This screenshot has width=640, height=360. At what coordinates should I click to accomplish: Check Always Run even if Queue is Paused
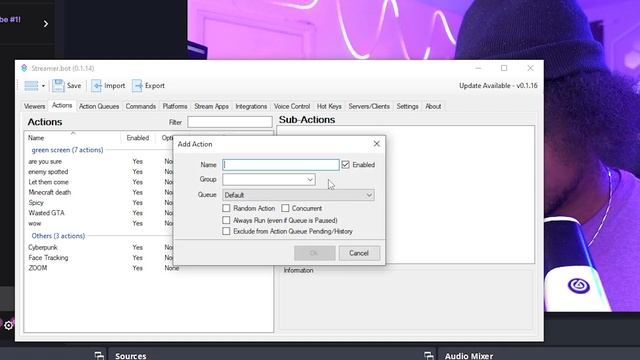[226, 220]
